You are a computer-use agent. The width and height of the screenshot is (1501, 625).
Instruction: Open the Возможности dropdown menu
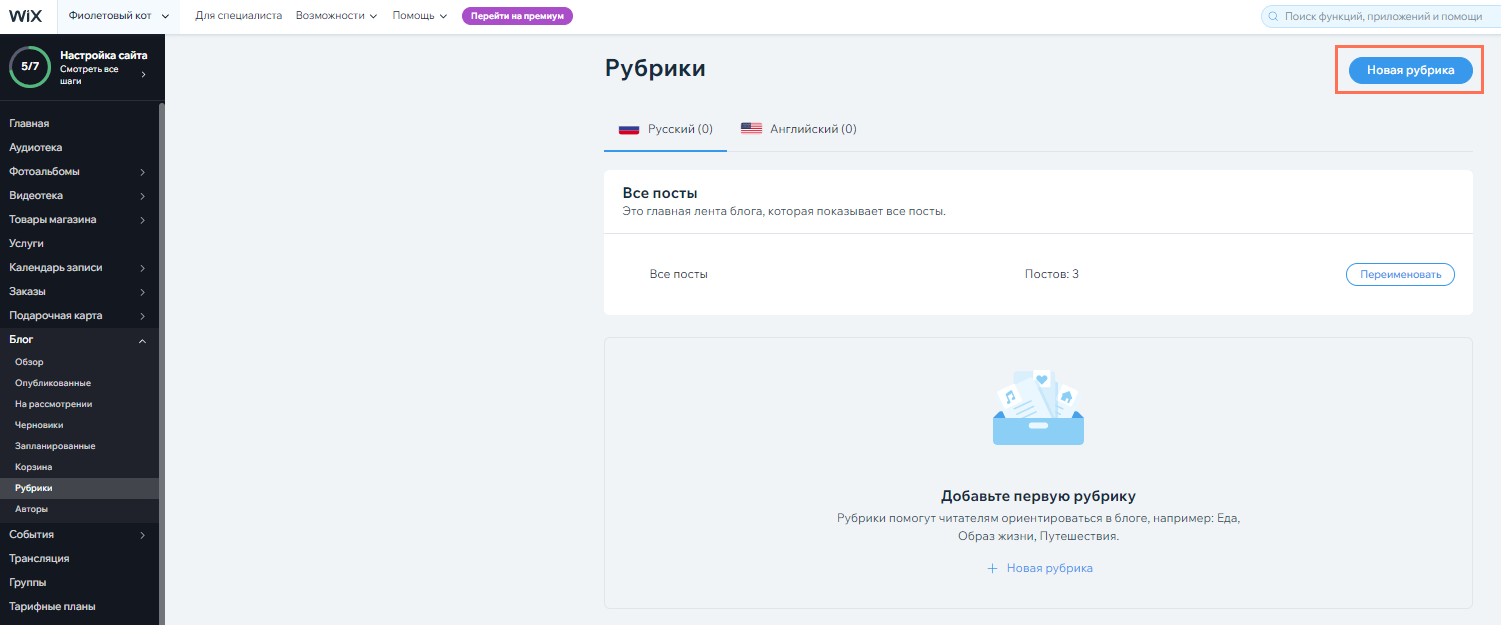[336, 16]
